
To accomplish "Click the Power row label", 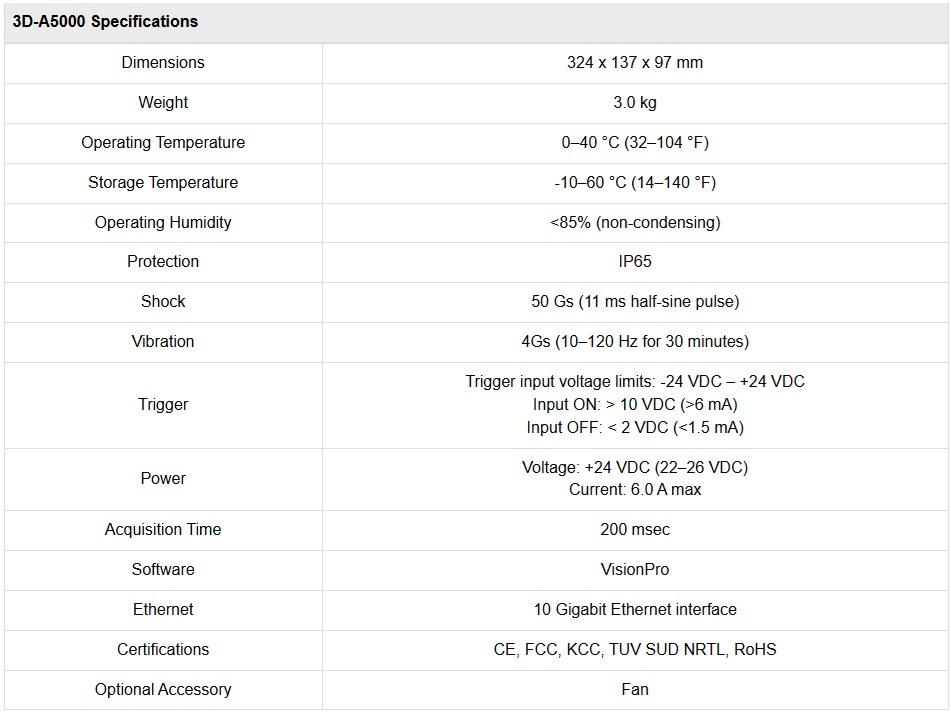I will 163,479.
